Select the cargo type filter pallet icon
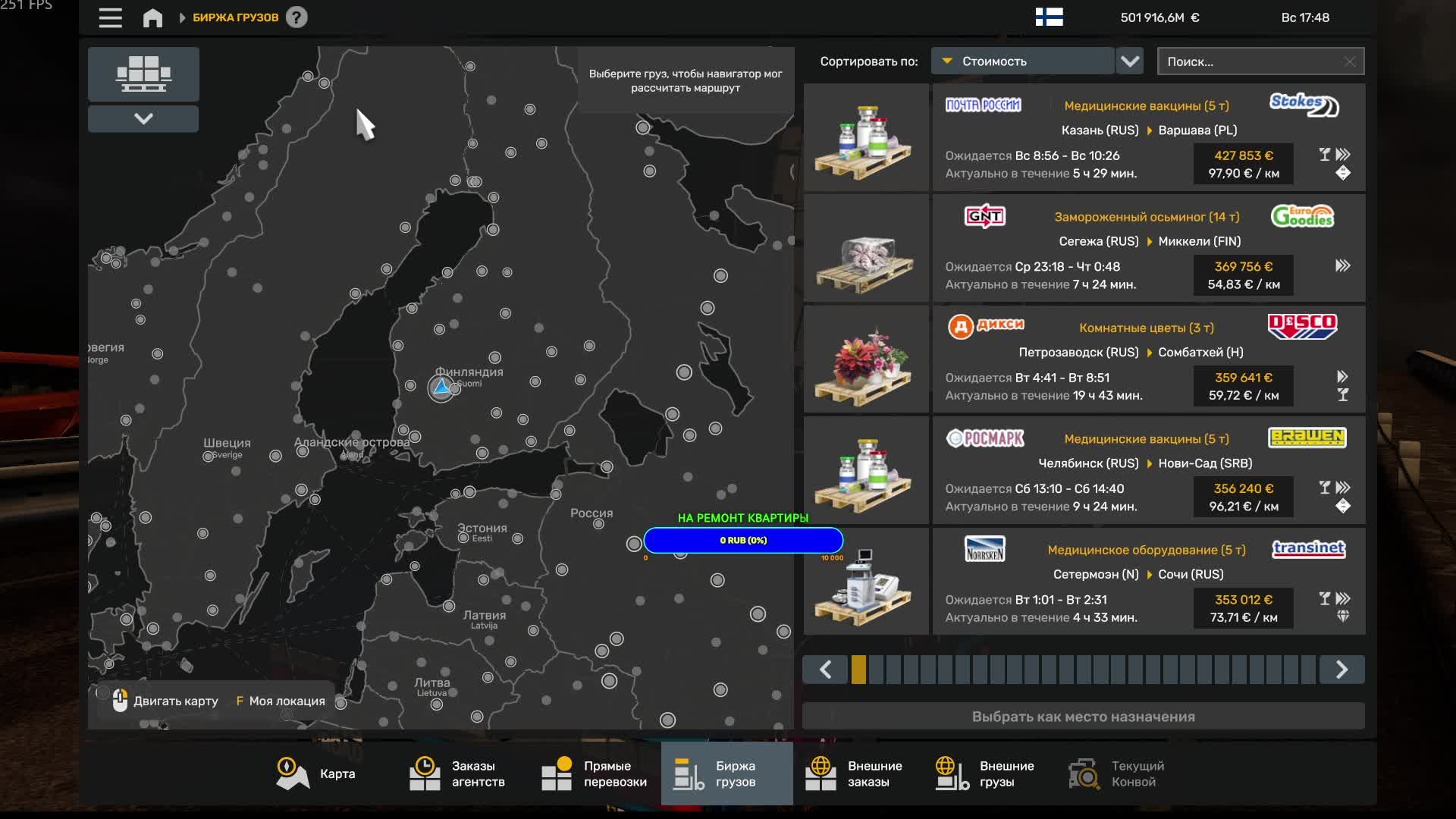 (x=143, y=73)
